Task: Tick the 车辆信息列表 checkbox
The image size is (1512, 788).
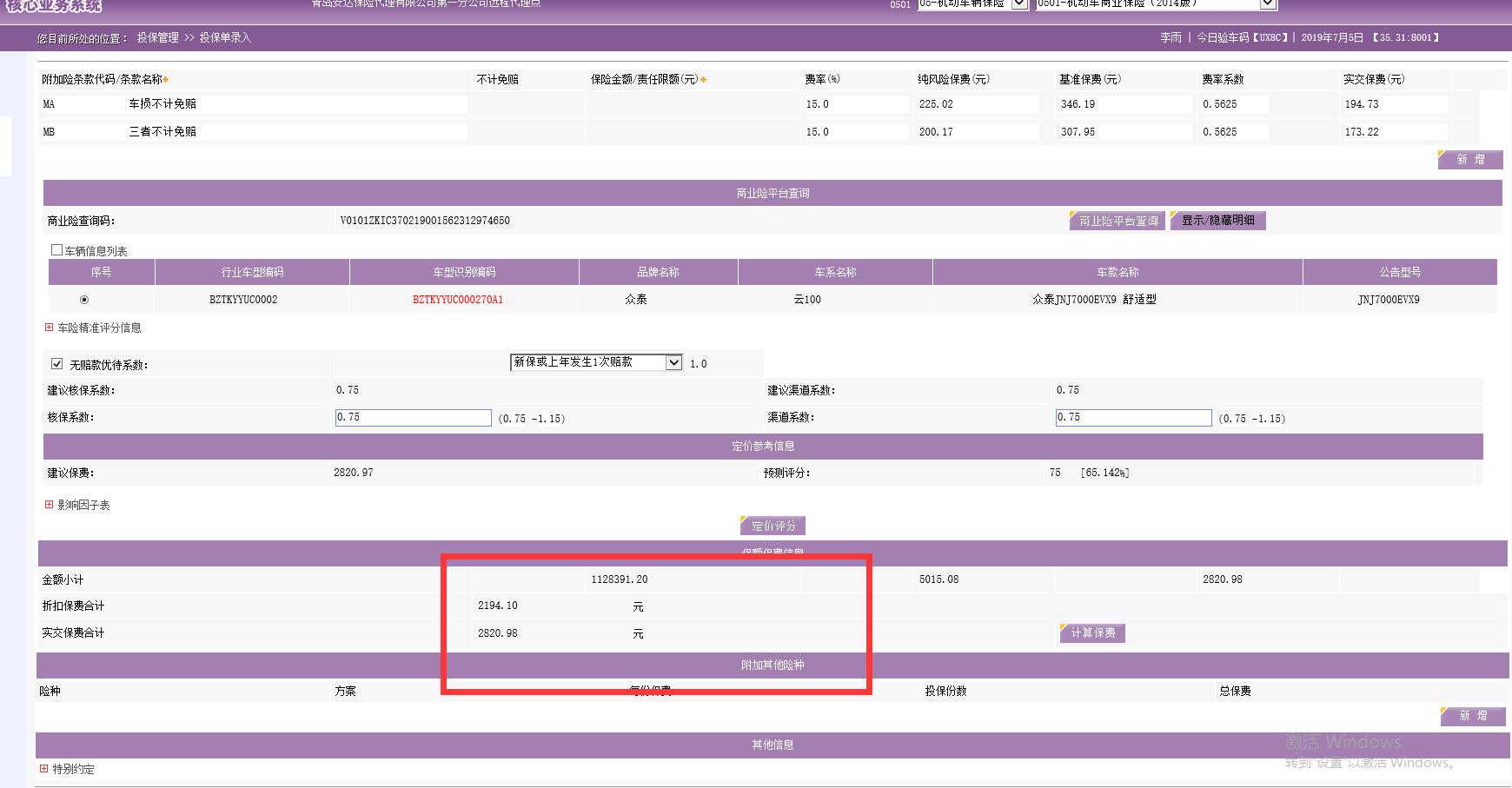Action: 57,250
